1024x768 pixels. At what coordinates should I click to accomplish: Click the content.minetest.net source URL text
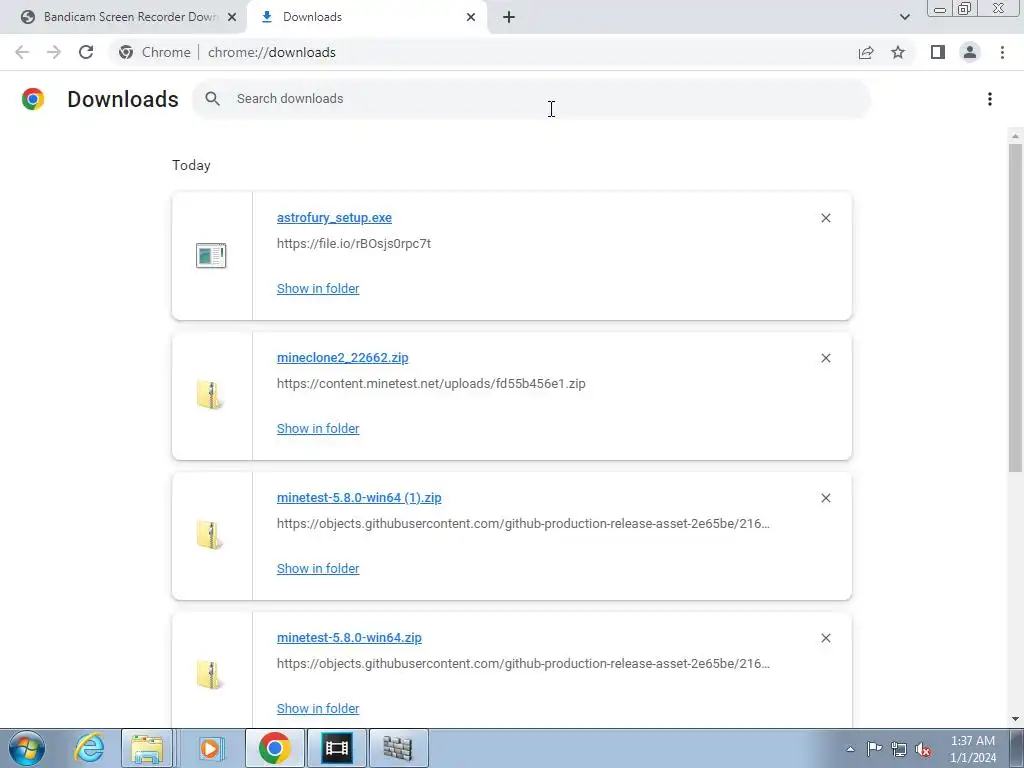click(x=431, y=383)
